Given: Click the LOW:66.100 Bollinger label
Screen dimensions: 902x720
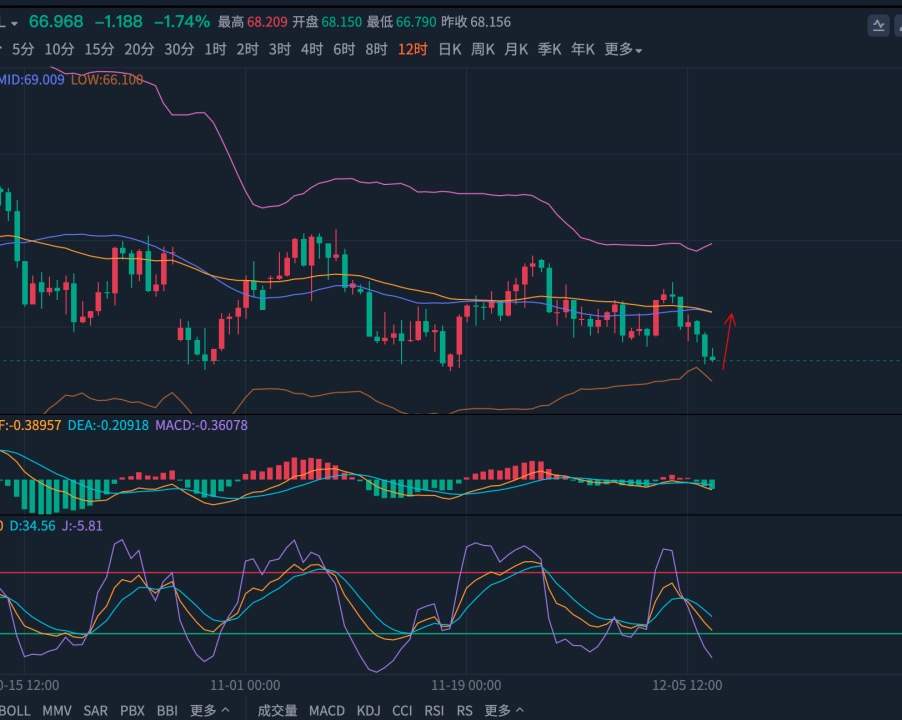Looking at the screenshot, I should (107, 79).
